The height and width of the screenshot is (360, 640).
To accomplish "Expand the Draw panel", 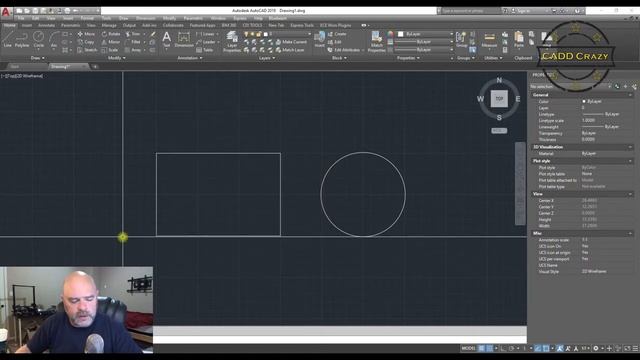I will click(x=38, y=58).
